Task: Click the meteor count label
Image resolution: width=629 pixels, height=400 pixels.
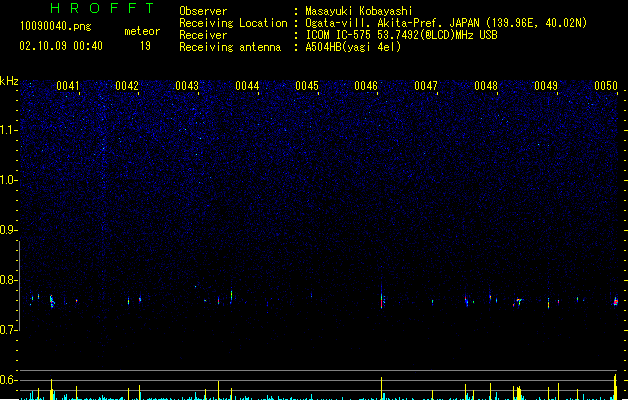Action: [142, 31]
